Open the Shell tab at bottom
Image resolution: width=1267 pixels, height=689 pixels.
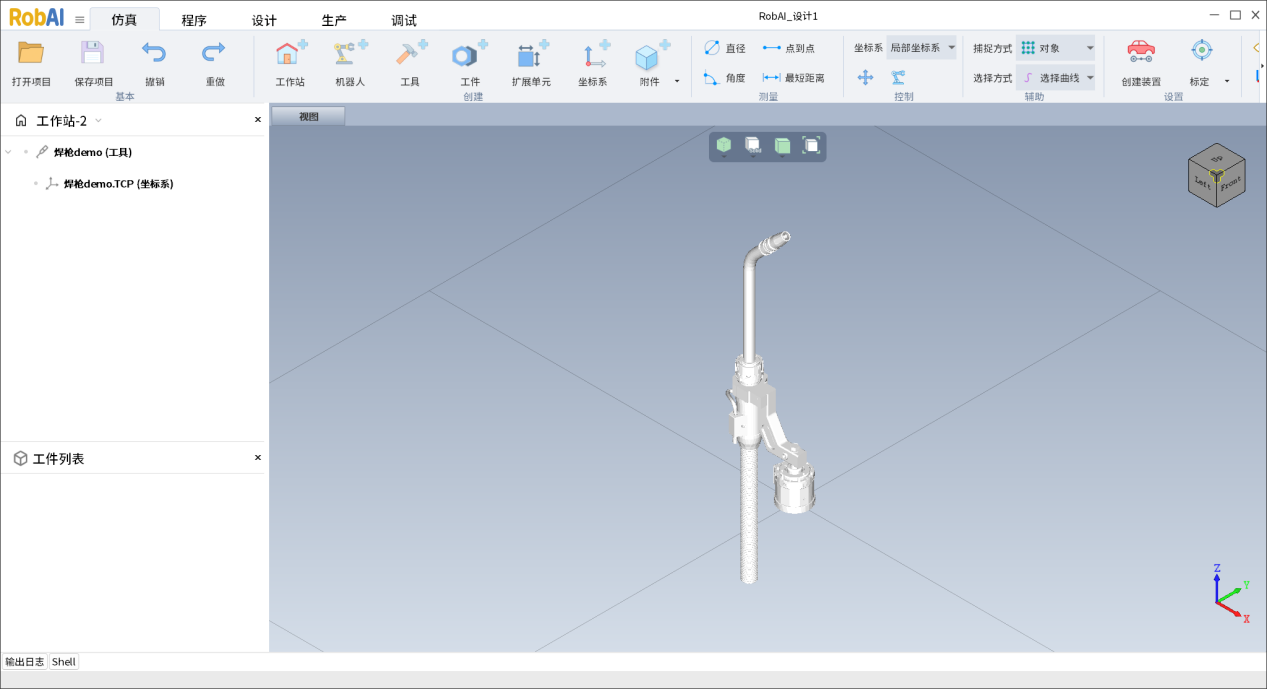pyautogui.click(x=64, y=662)
